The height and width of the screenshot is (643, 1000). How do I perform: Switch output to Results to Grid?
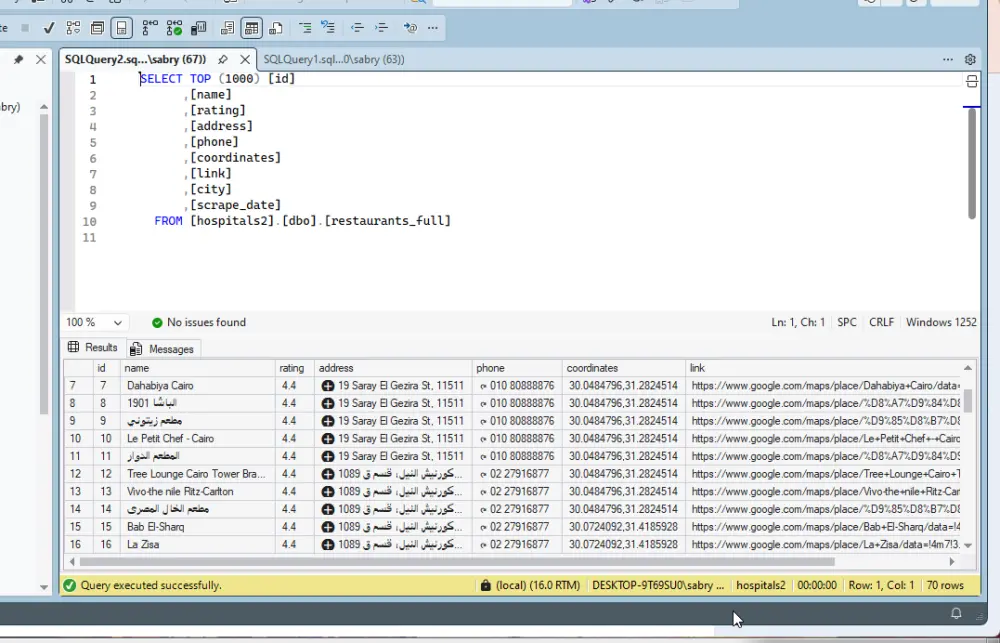coord(251,28)
